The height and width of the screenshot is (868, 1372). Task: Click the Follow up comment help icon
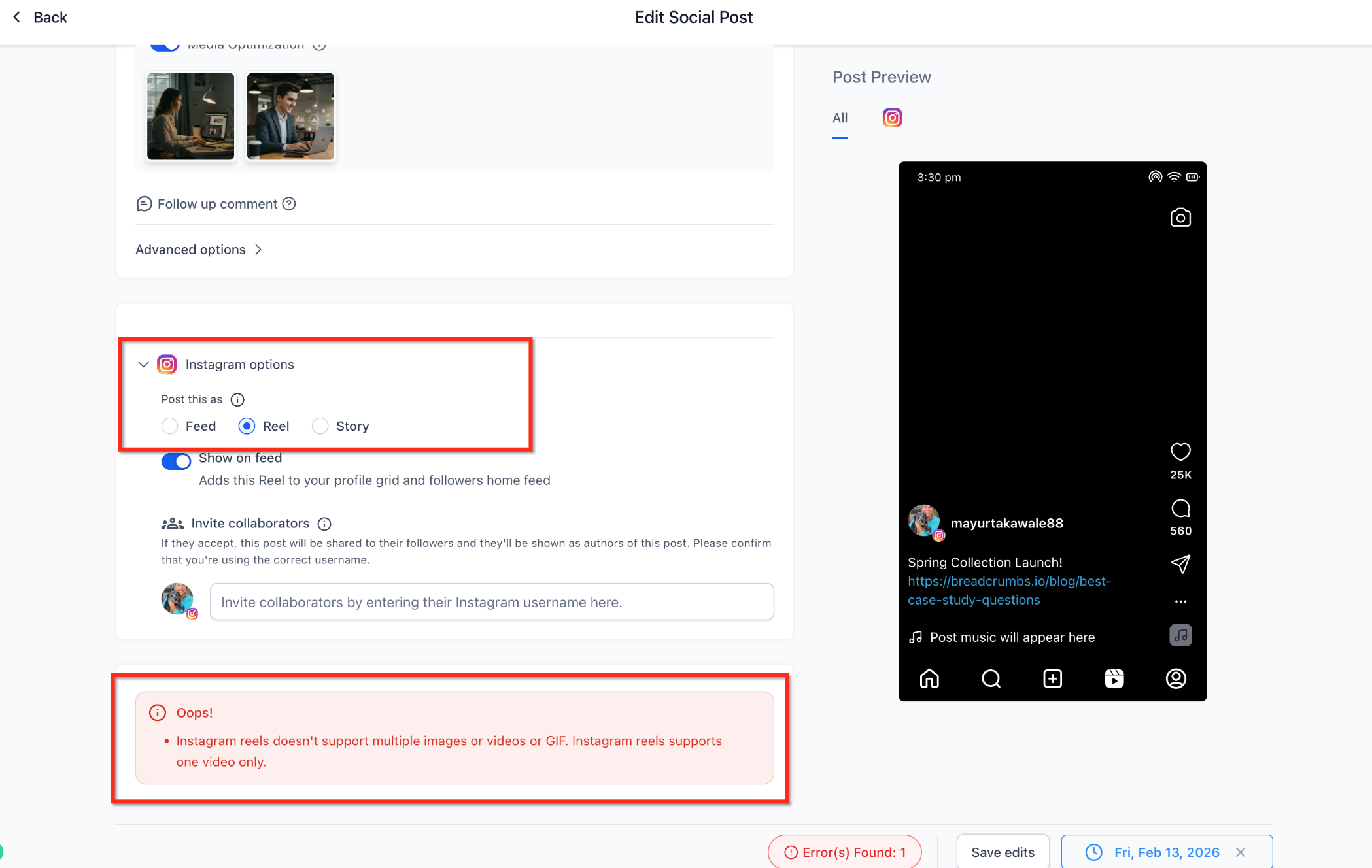coord(289,204)
